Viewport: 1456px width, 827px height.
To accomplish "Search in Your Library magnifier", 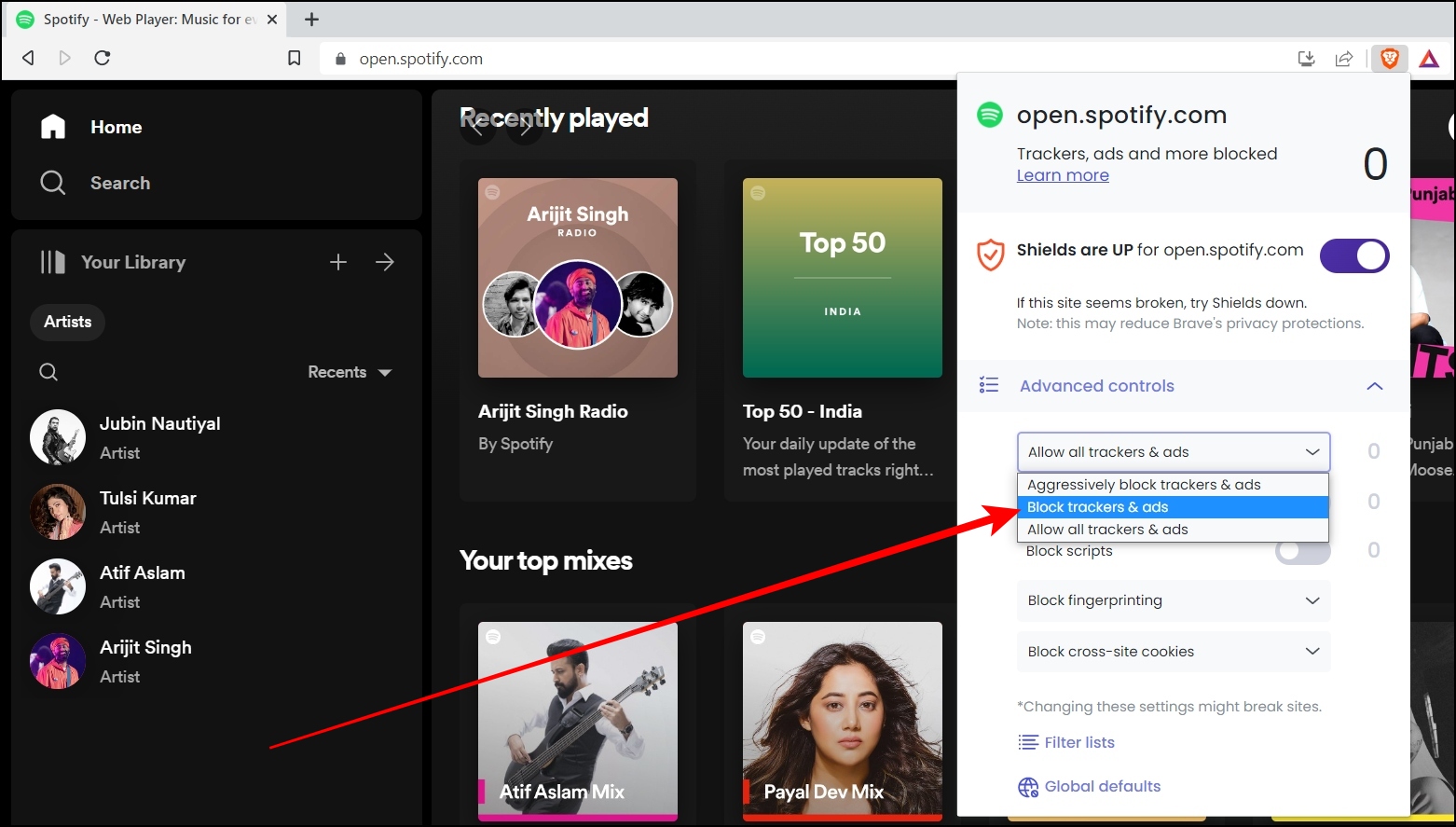I will [x=48, y=372].
